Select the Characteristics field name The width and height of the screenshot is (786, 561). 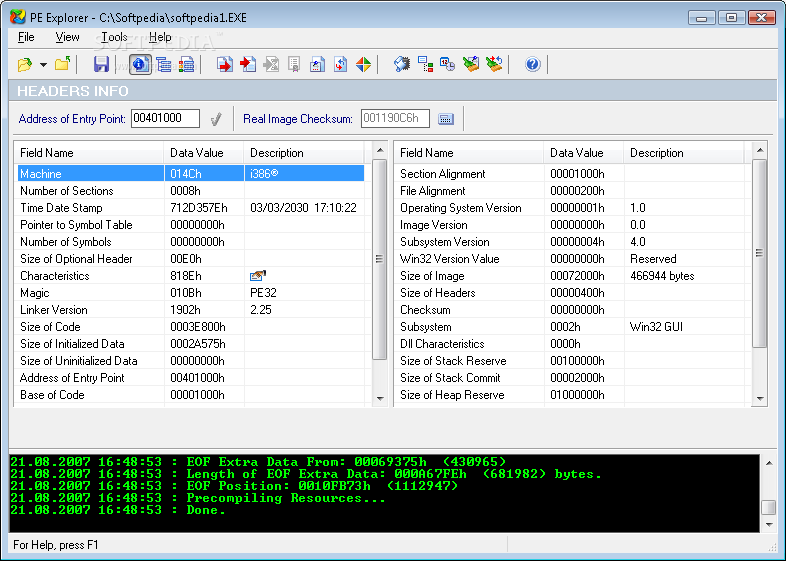tap(55, 276)
